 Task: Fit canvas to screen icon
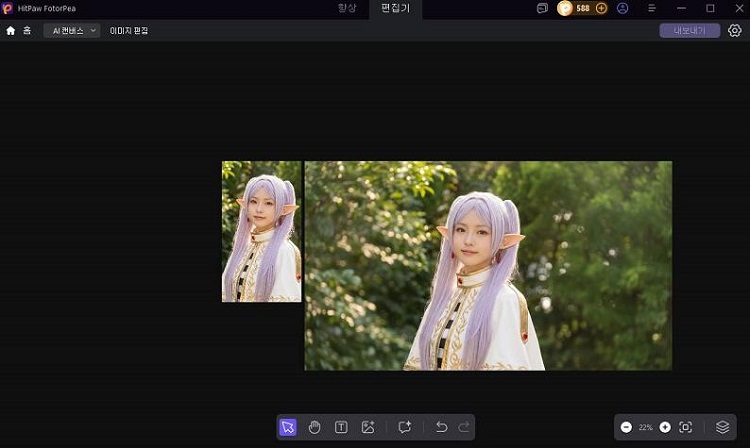coord(685,427)
